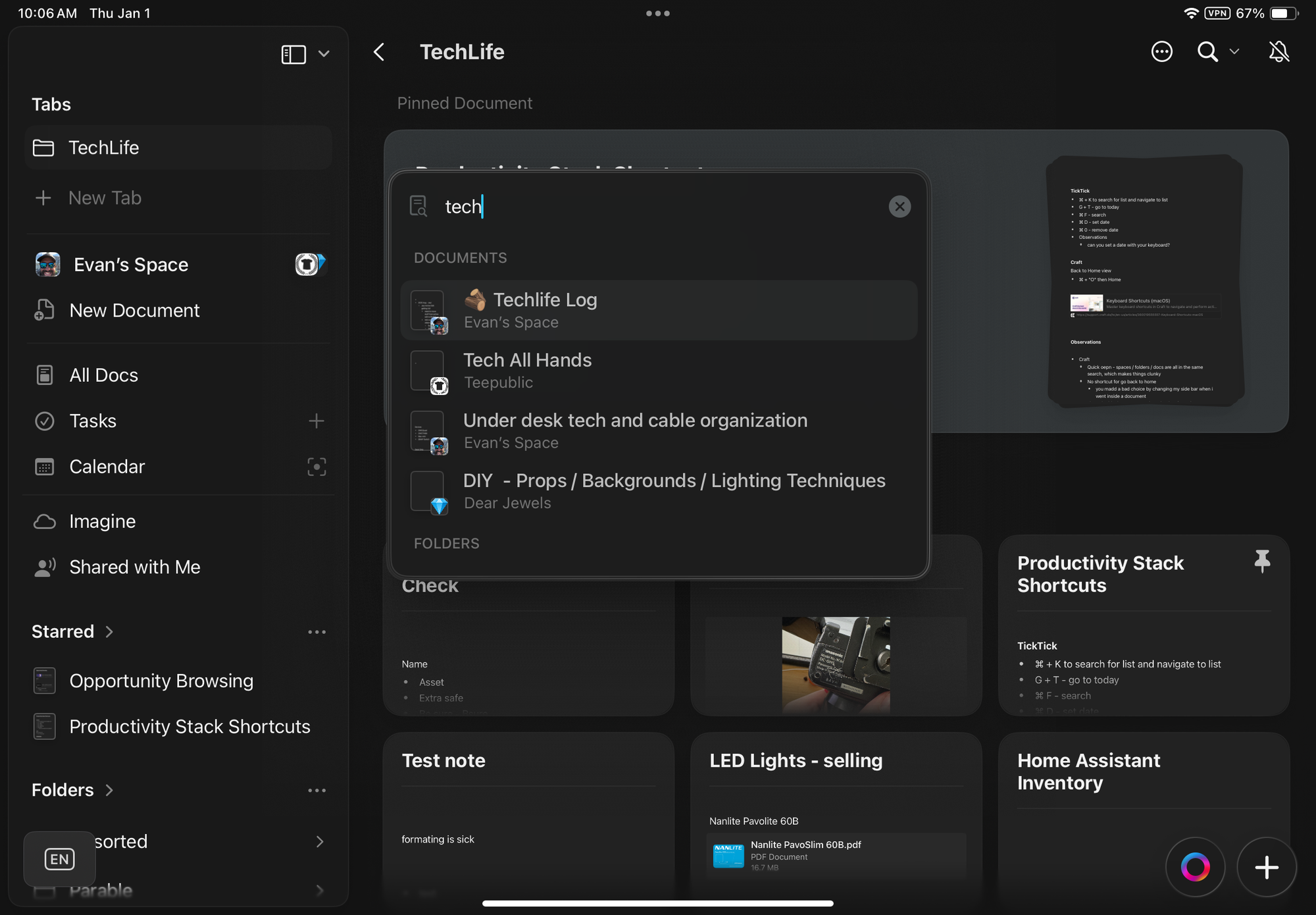Open the more options ellipsis menu
This screenshot has width=1316, height=915.
1161,52
